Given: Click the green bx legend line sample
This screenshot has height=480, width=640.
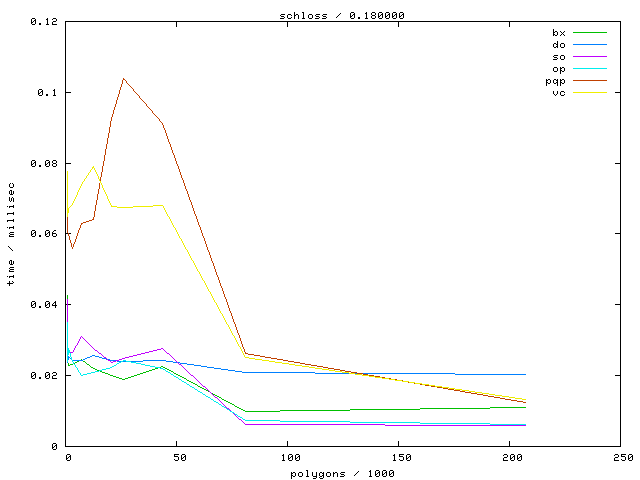Looking at the screenshot, I should click(x=590, y=33).
